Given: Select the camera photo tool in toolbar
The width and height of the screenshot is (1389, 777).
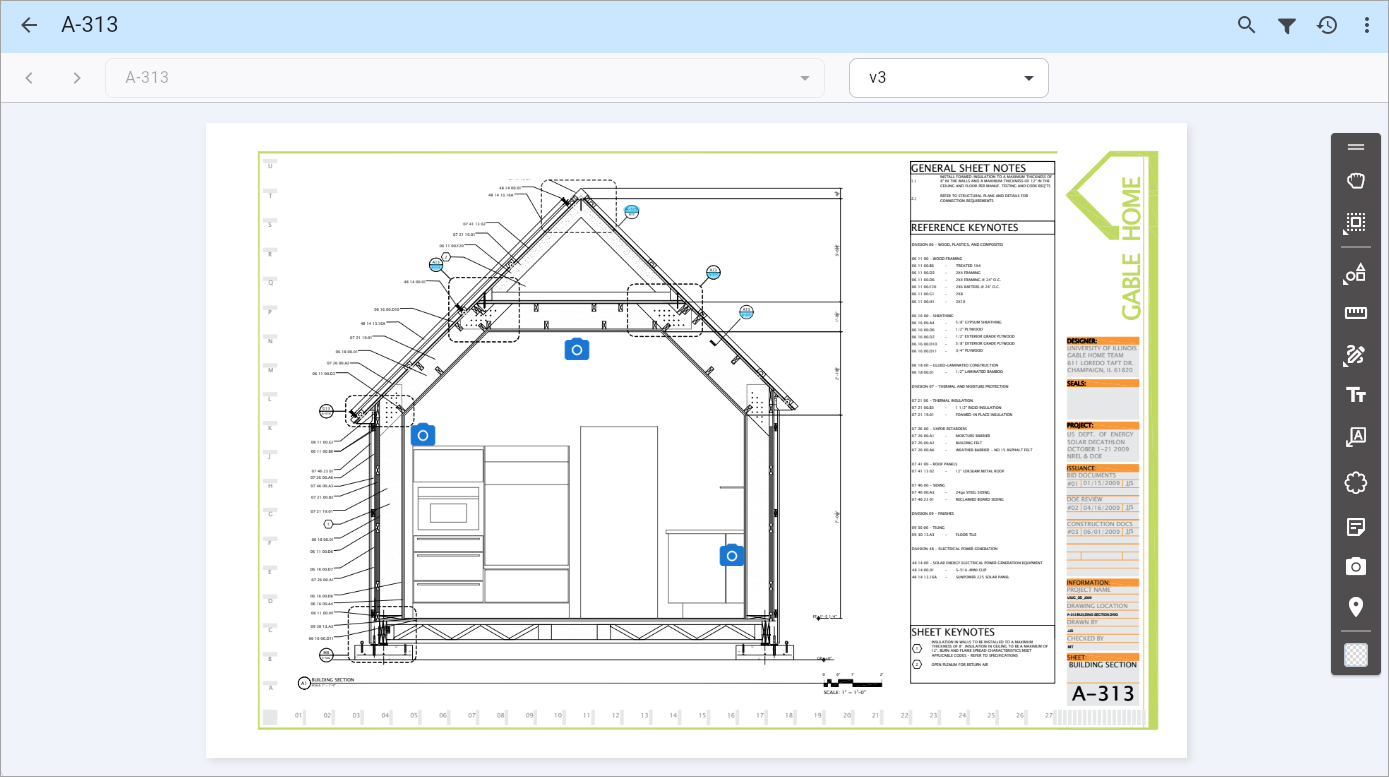Looking at the screenshot, I should pyautogui.click(x=1356, y=567).
